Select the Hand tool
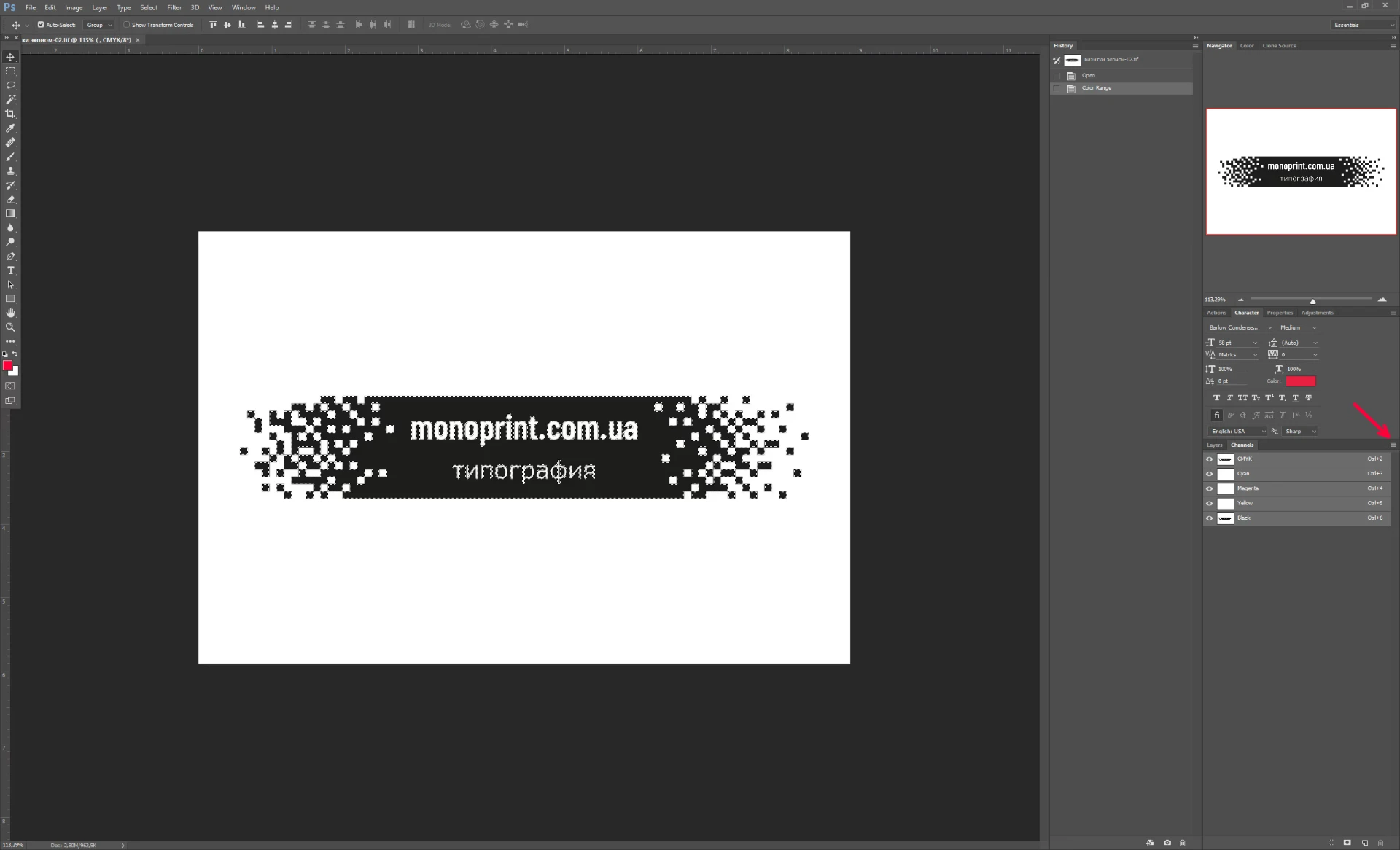 click(x=10, y=313)
